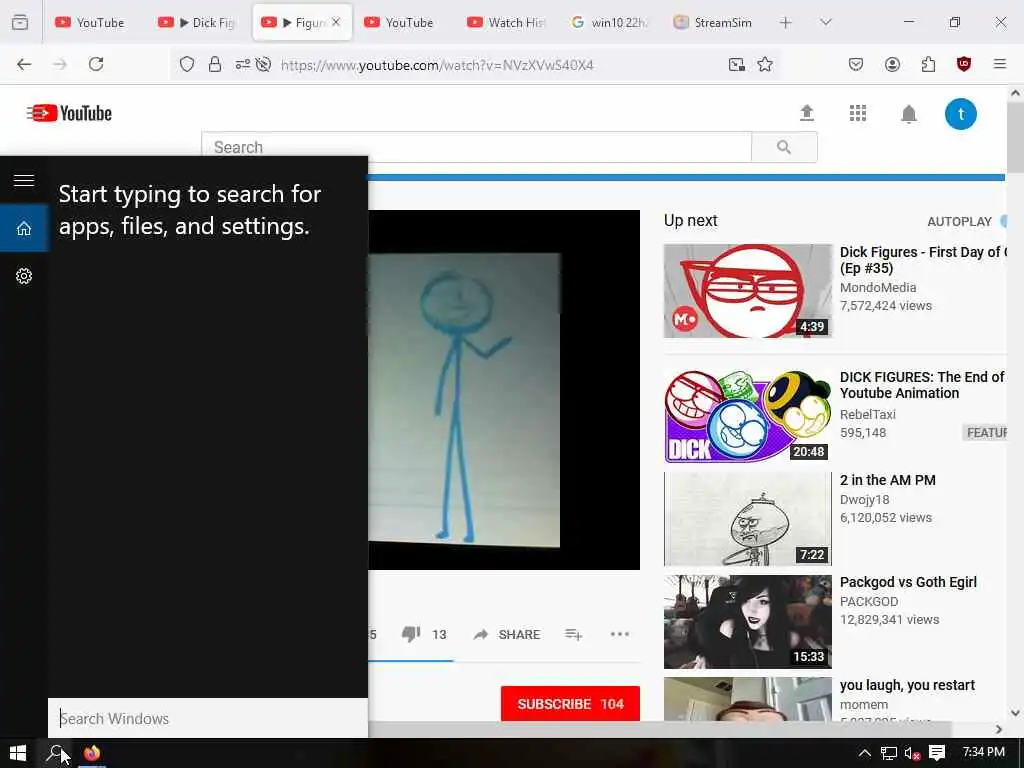Toggle the AUTOPLAY switch
This screenshot has height=768, width=1024.
1003,221
